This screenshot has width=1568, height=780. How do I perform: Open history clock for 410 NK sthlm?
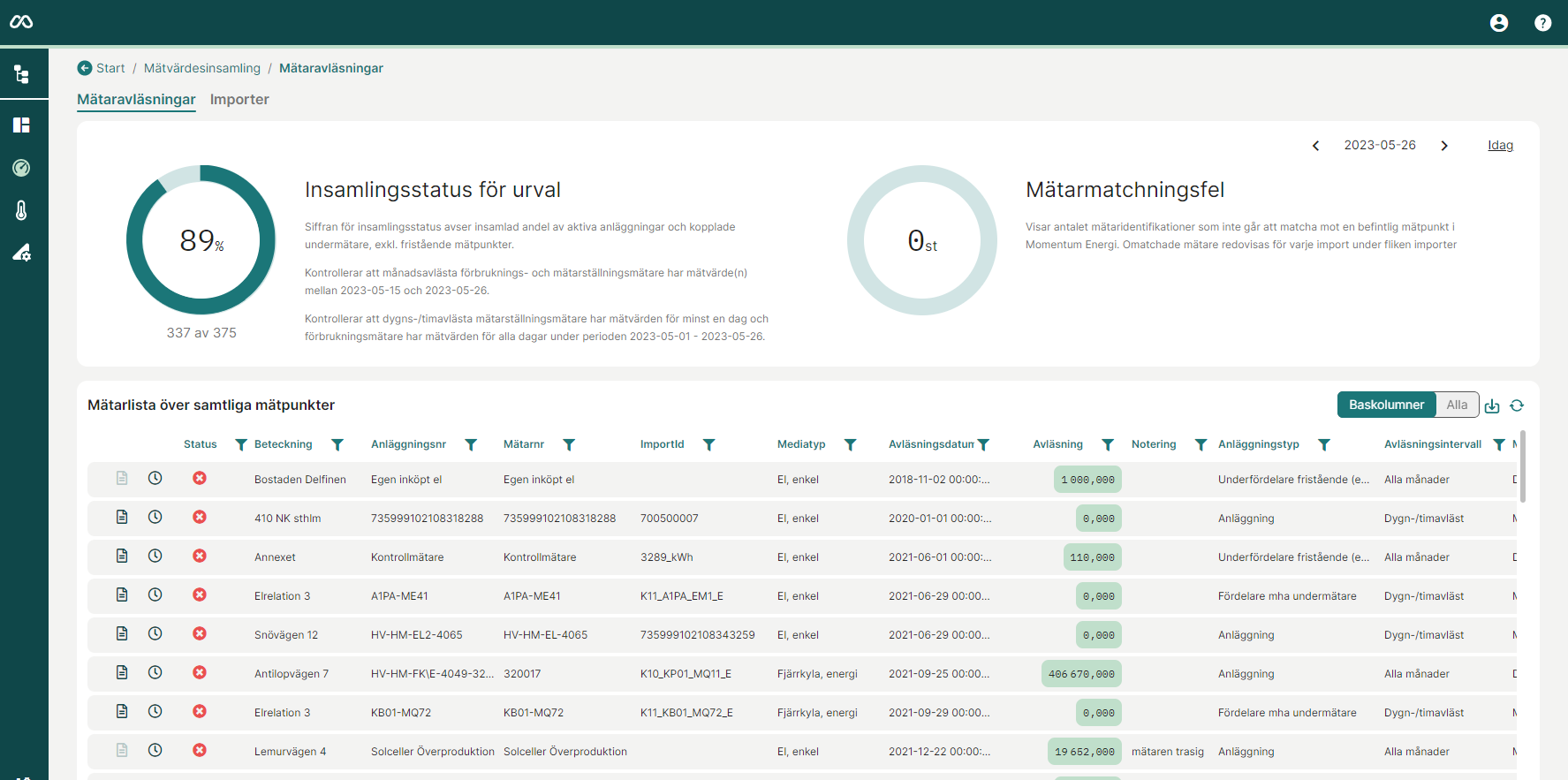pyautogui.click(x=155, y=517)
